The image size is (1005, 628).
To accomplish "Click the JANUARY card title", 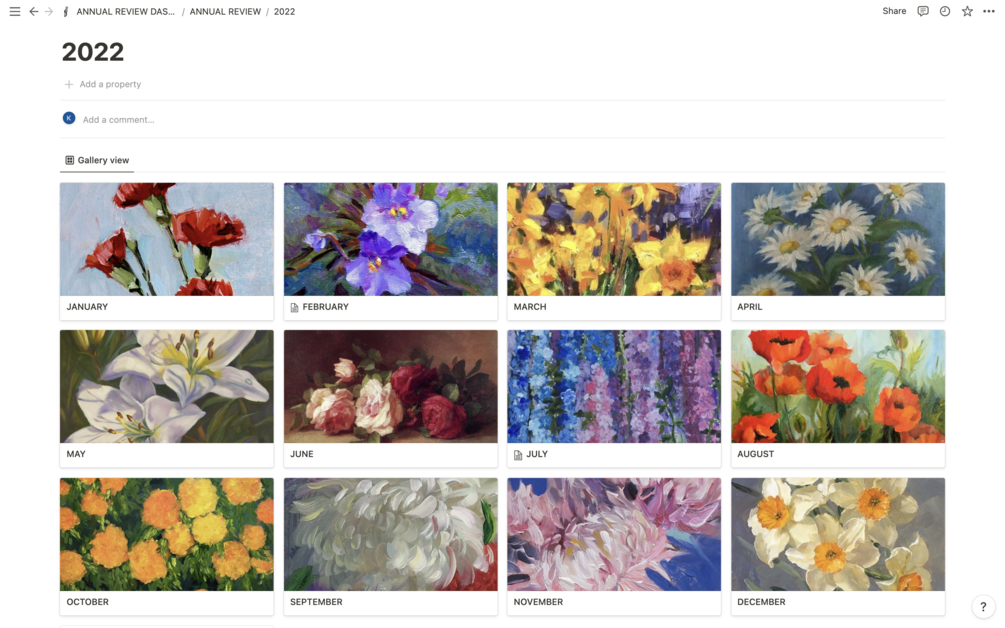I will 87,307.
